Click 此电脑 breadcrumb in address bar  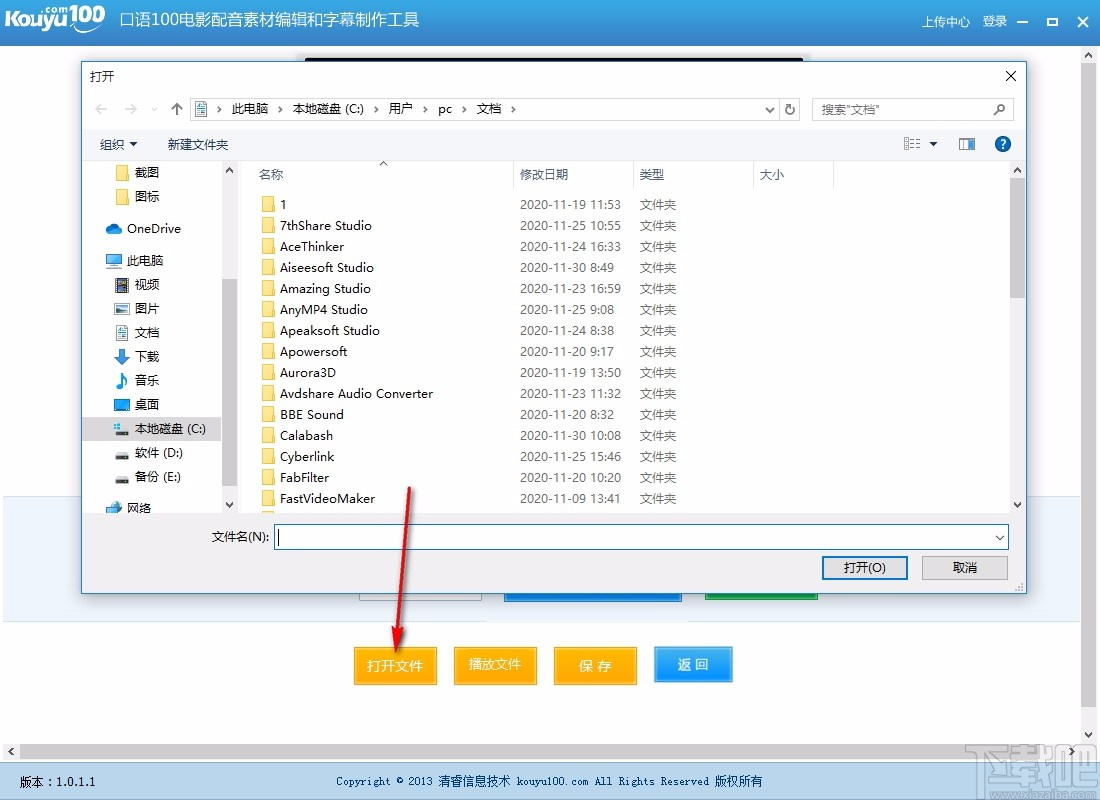[x=250, y=109]
